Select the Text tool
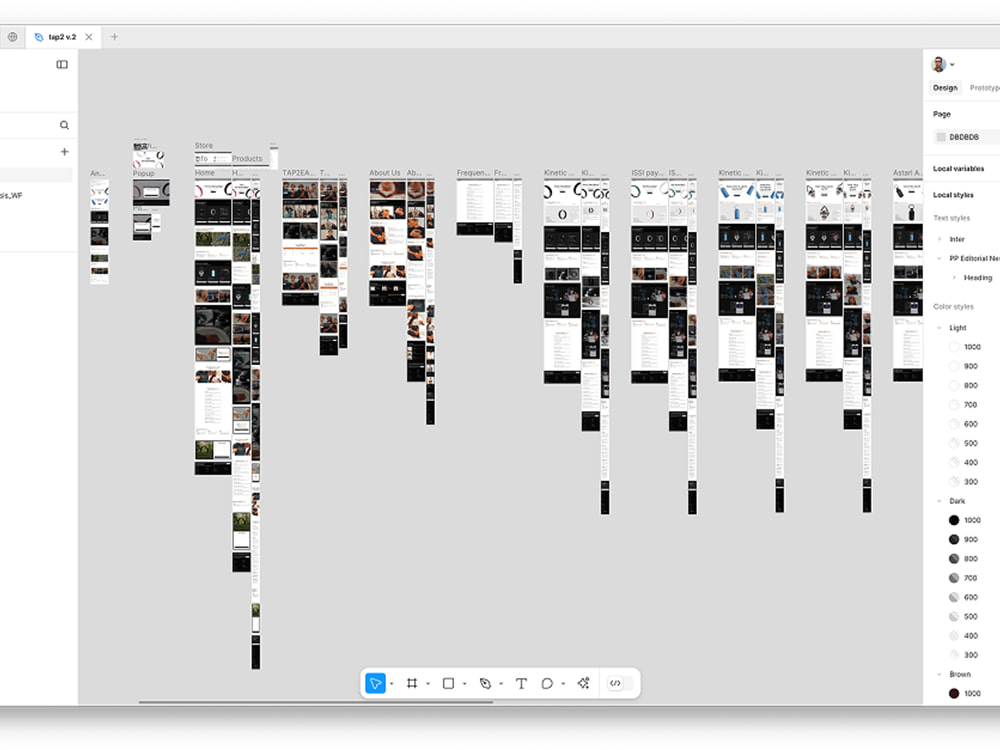The width and height of the screenshot is (1000, 750). (521, 683)
